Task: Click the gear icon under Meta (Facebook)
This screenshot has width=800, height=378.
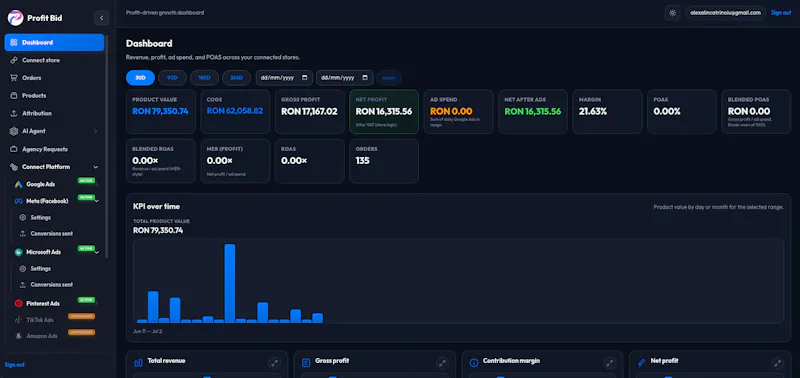Action: coord(22,217)
